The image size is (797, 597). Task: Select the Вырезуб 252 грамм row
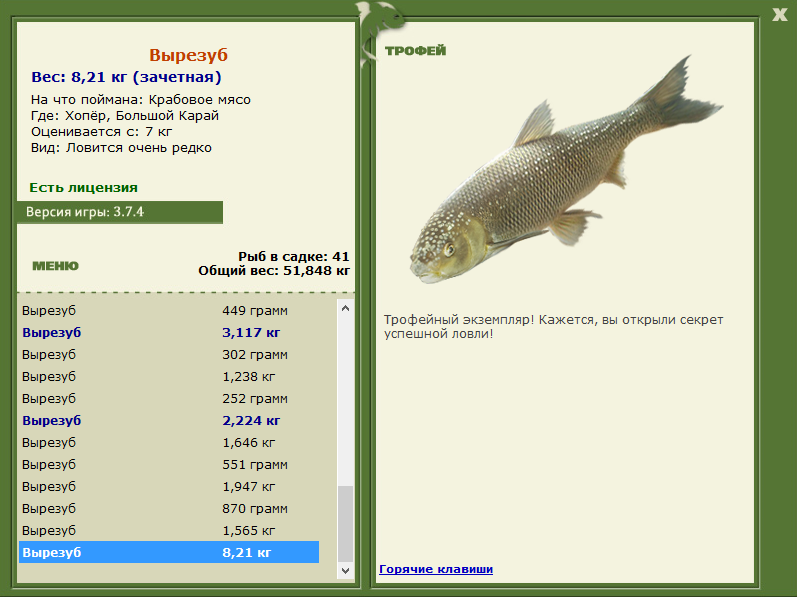(168, 398)
